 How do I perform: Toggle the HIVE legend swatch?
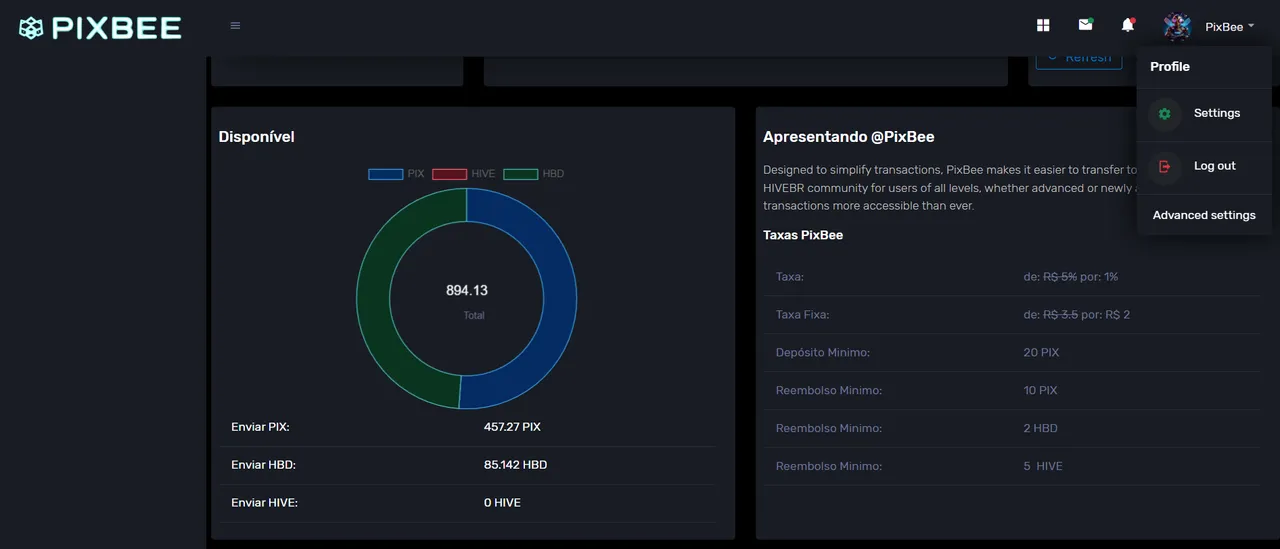(x=450, y=174)
